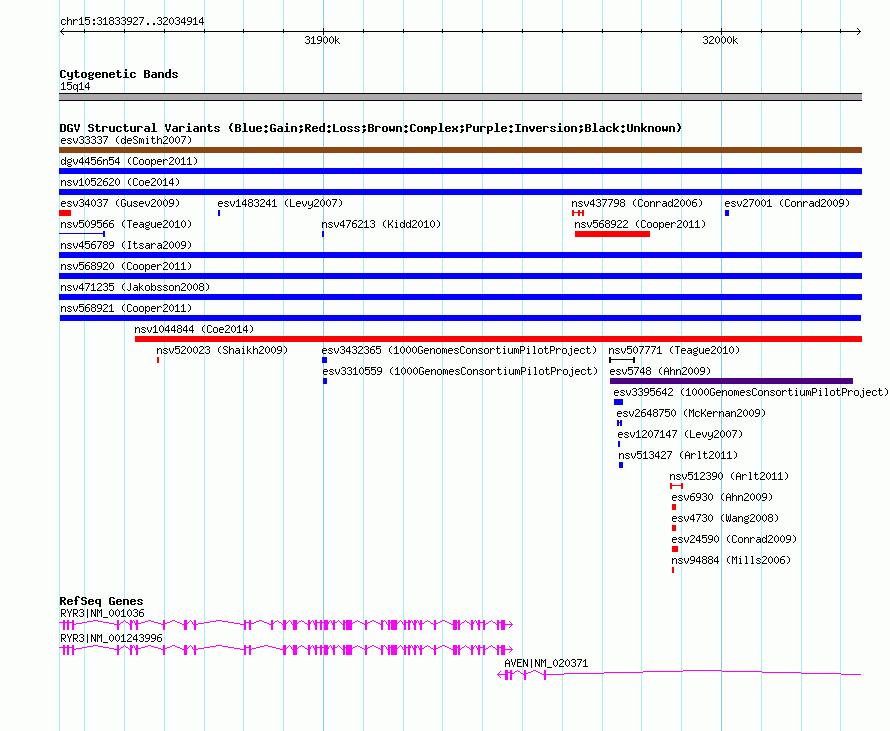Click nsv509566 (Teague2010) label
The image size is (890, 731).
[126, 224]
